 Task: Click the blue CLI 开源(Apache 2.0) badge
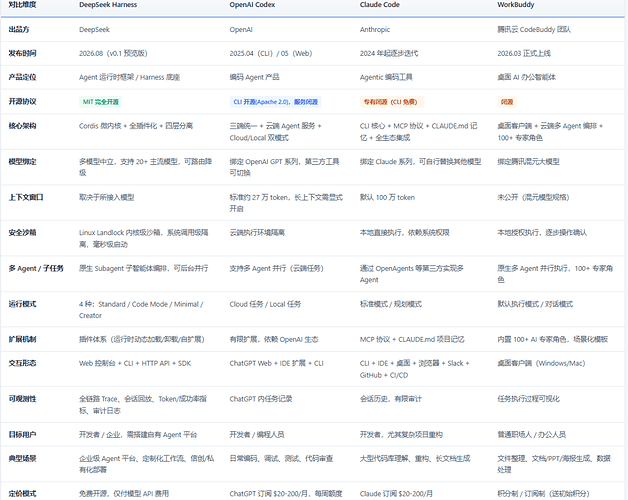[276, 102]
